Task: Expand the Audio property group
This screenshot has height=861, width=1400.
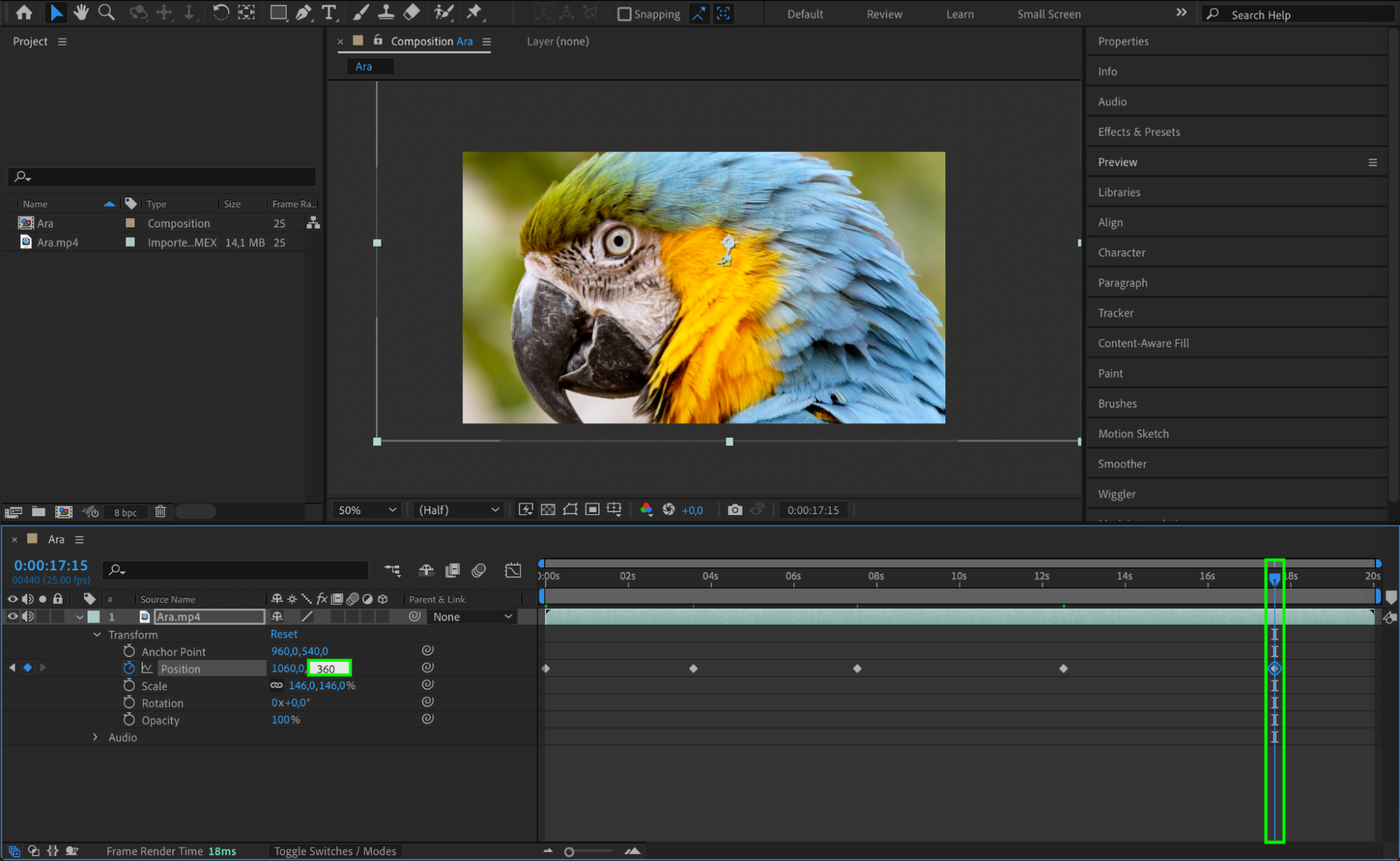Action: 95,737
